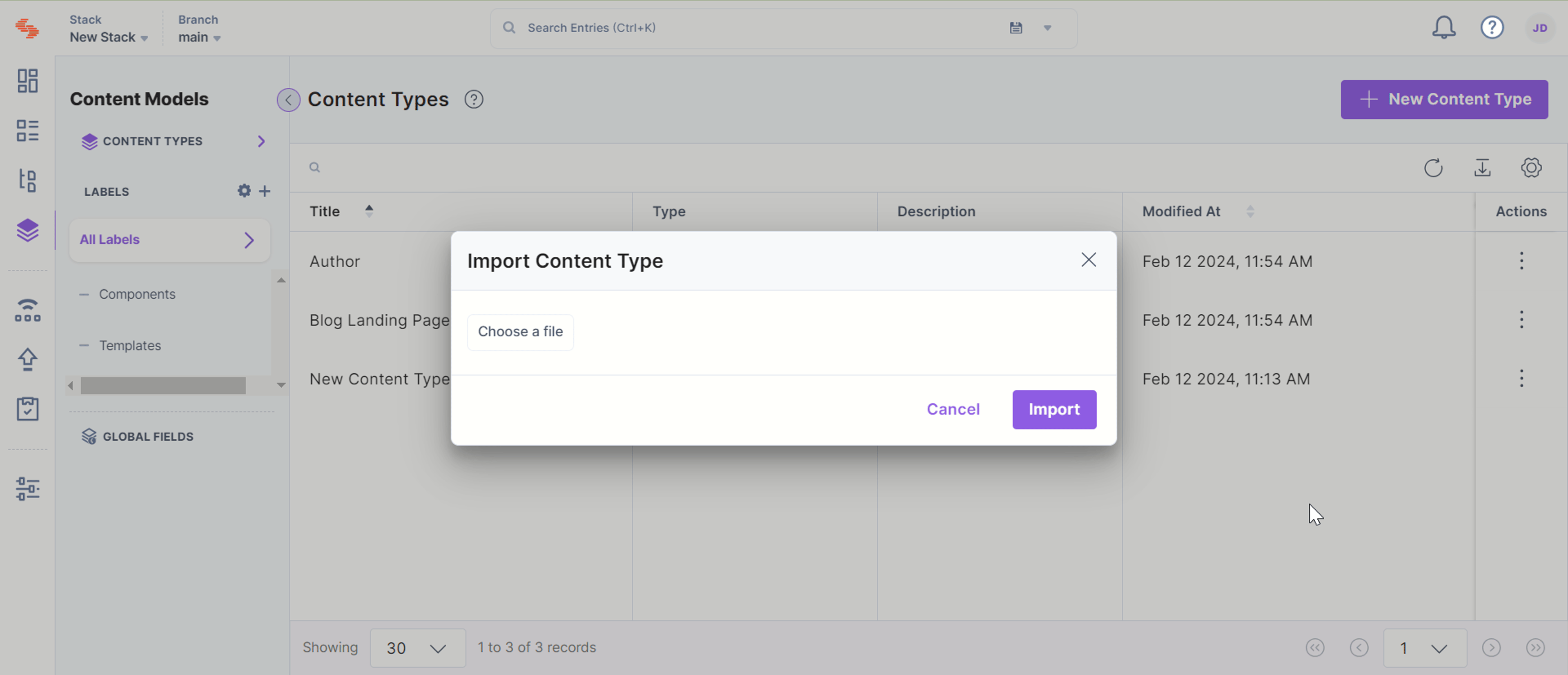Click labels panel scroll up arrow
This screenshot has height=675, width=1568.
coord(281,280)
